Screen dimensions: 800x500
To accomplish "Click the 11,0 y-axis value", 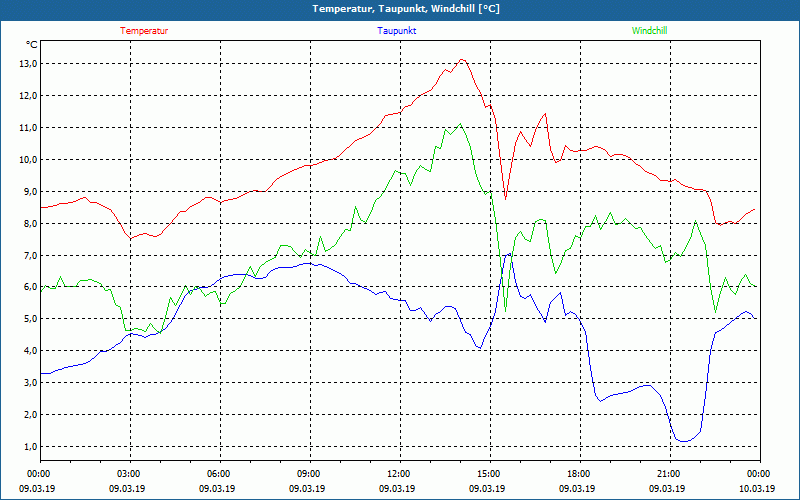I will click(28, 128).
